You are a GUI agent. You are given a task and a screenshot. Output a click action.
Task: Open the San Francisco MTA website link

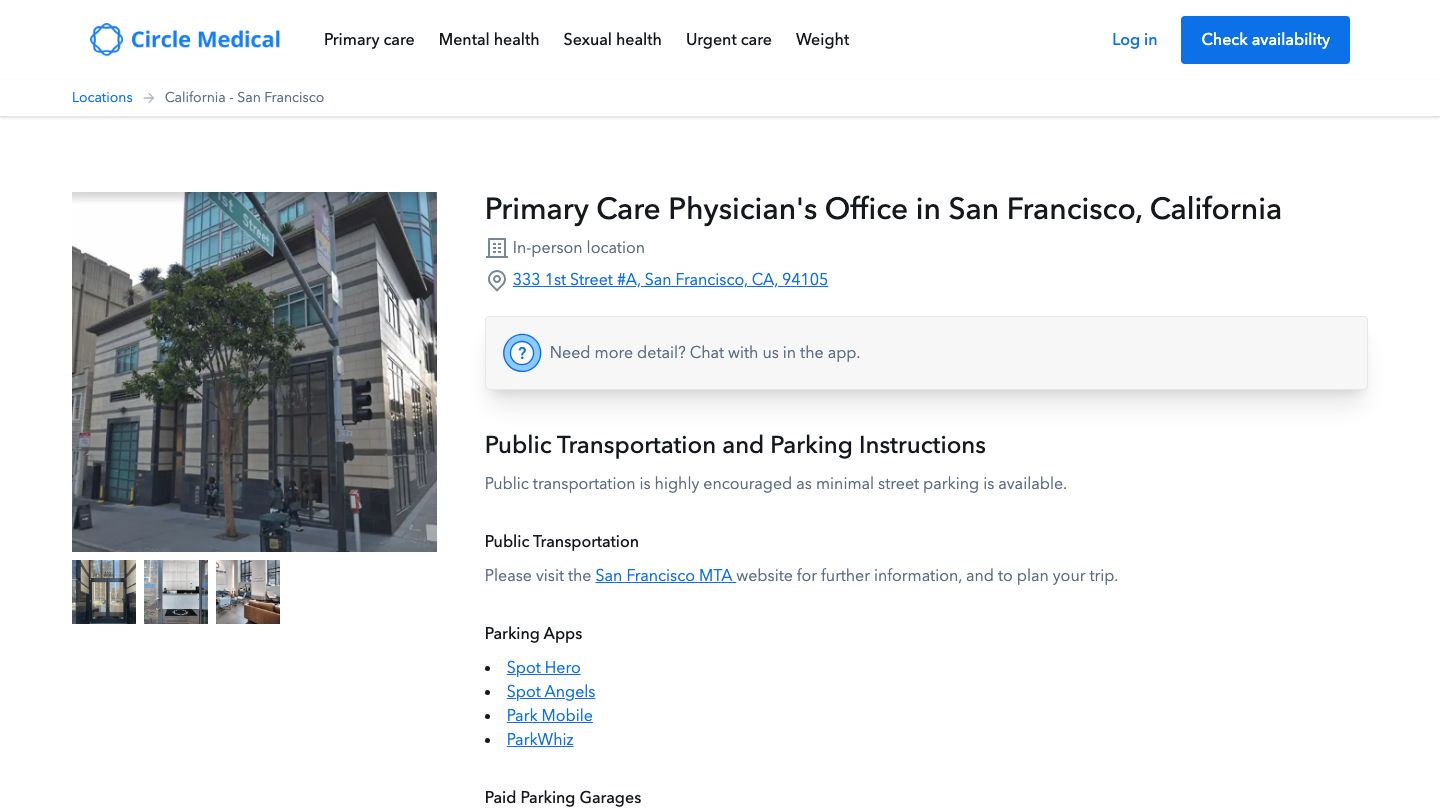664,576
